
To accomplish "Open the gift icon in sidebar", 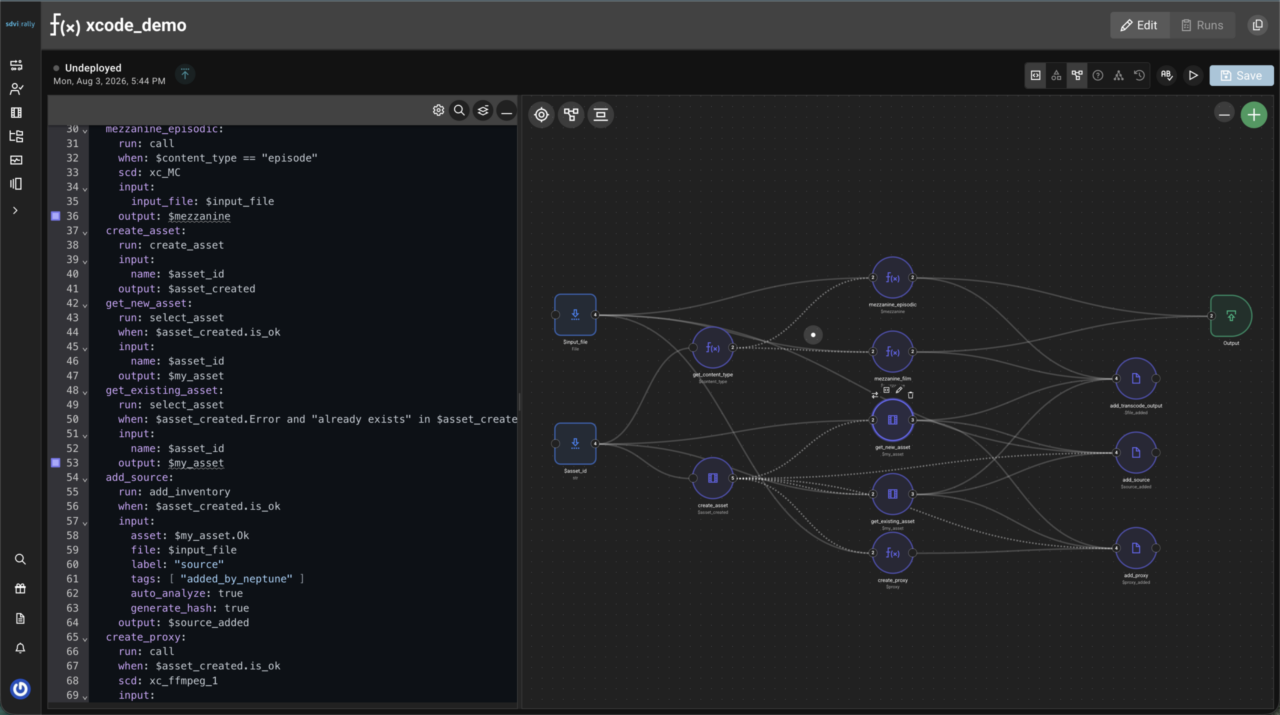I will tap(20, 589).
